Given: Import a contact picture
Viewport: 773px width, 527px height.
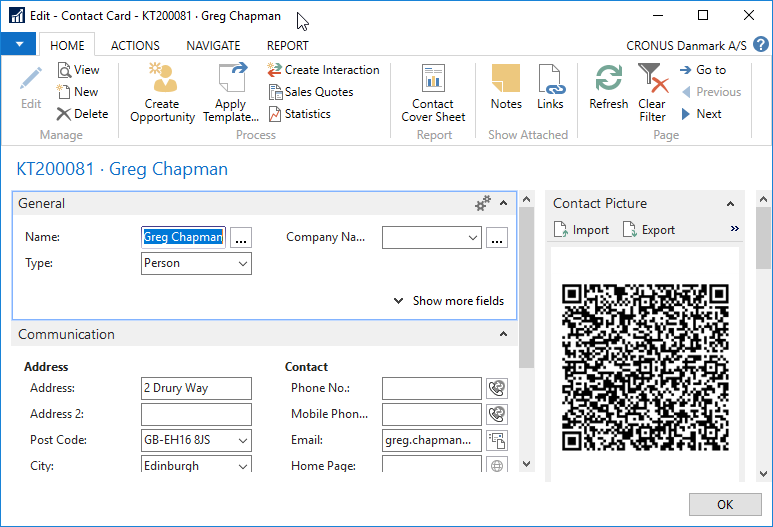Looking at the screenshot, I should pyautogui.click(x=581, y=230).
